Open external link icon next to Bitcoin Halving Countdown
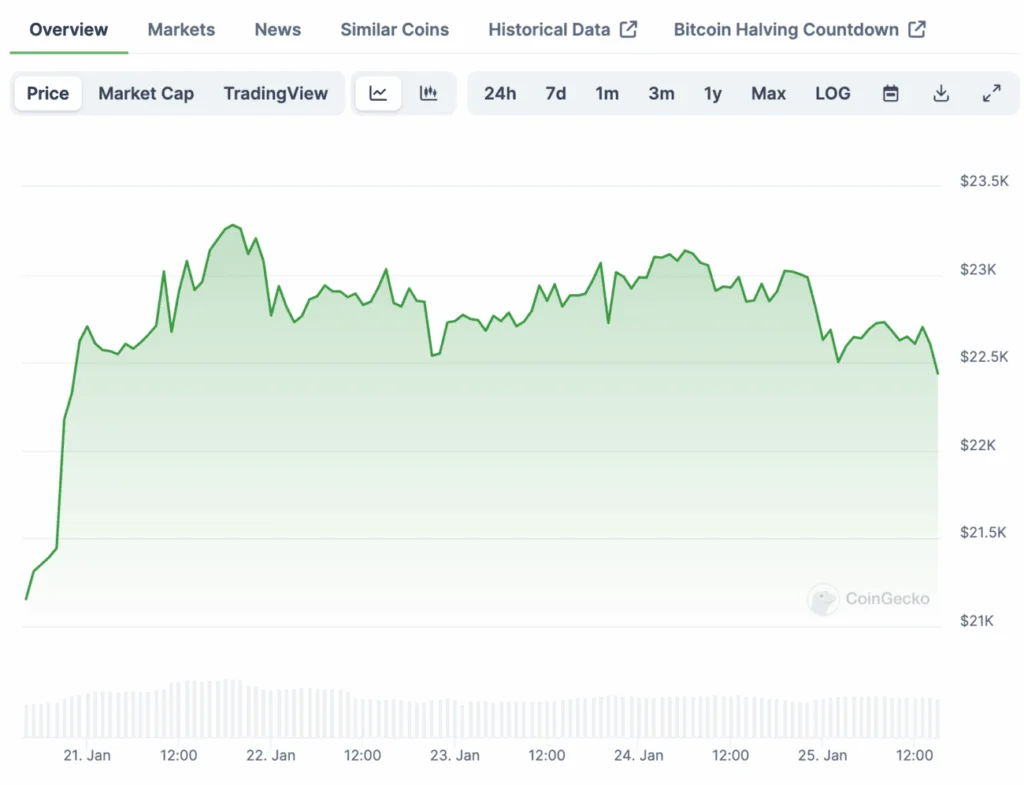This screenshot has height=785, width=1024. point(916,29)
